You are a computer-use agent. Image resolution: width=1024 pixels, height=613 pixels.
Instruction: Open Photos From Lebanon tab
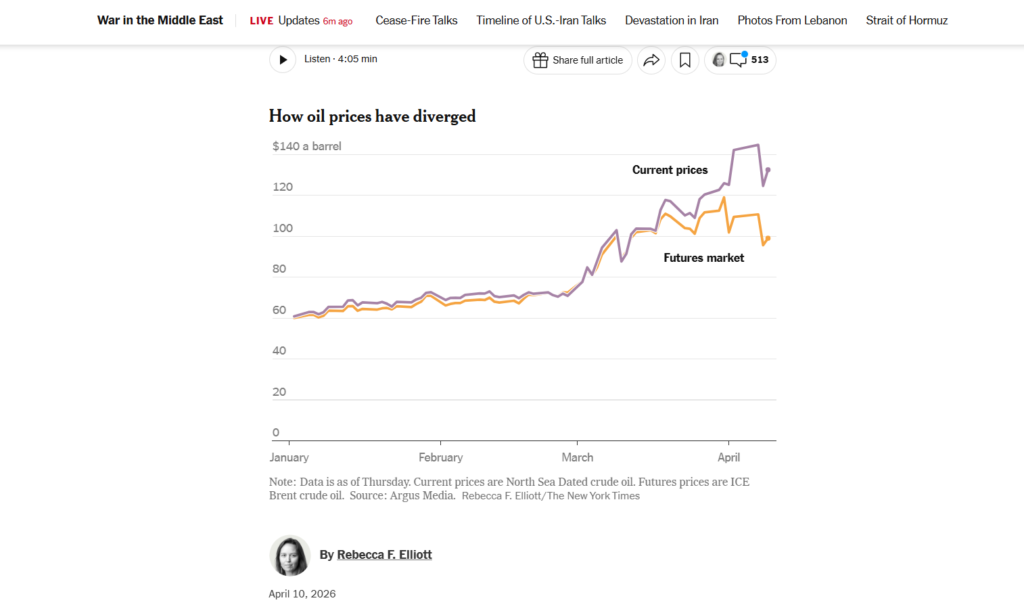pyautogui.click(x=792, y=20)
